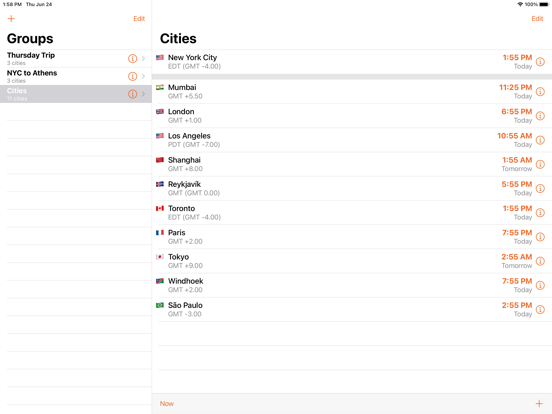Select New York City row name

click(192, 57)
